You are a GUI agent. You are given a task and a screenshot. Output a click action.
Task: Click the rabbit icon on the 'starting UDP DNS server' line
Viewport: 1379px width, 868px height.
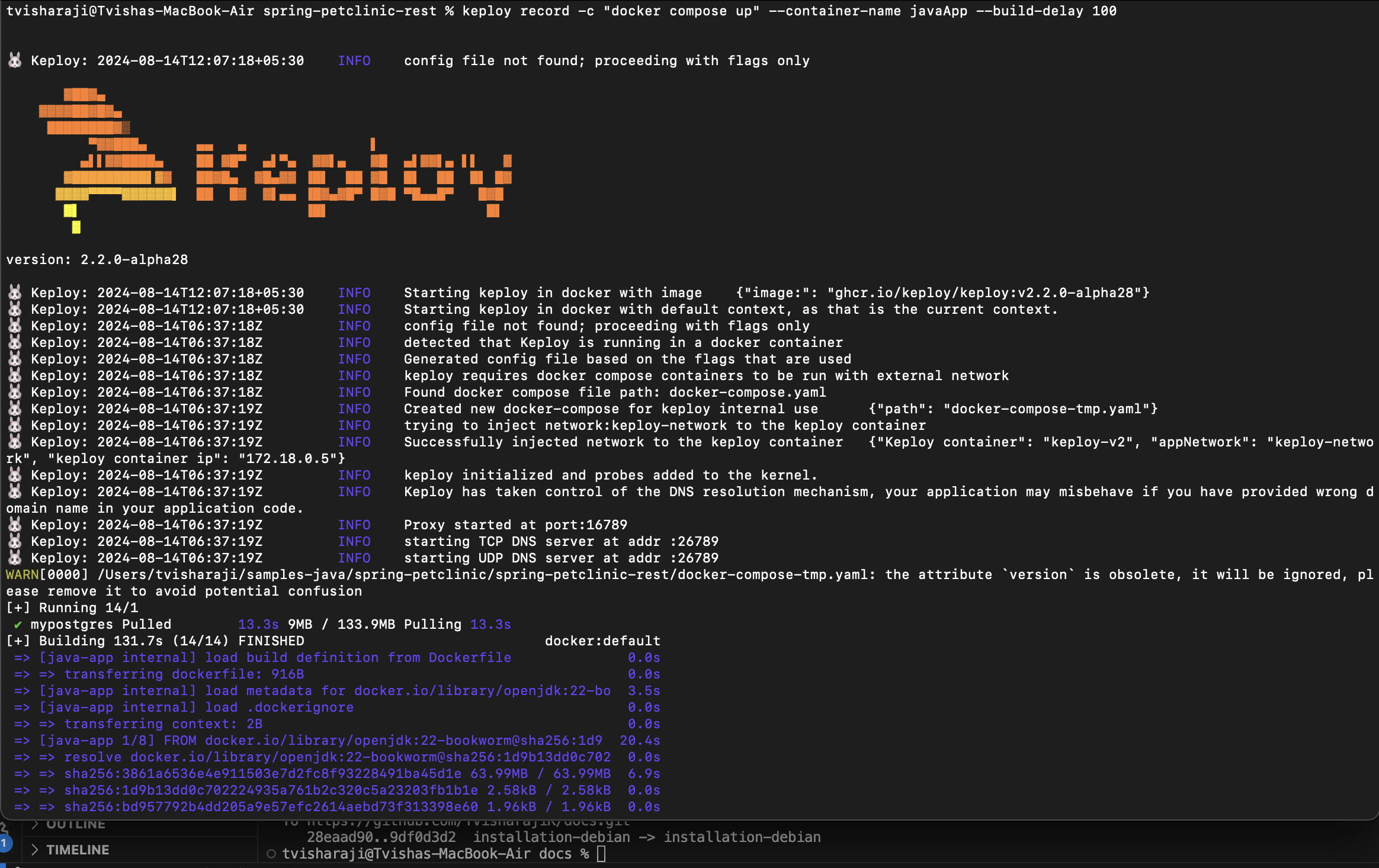click(x=15, y=557)
